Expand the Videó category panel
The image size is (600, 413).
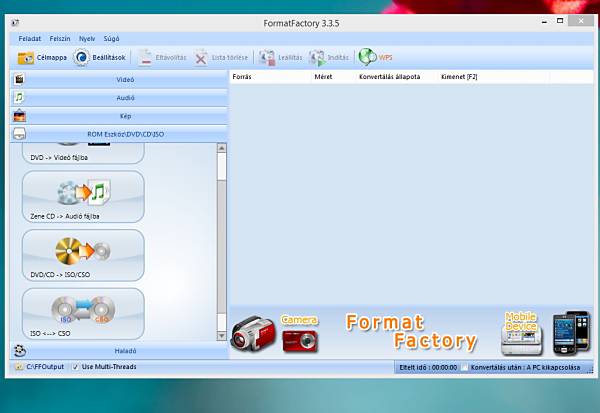pos(119,79)
